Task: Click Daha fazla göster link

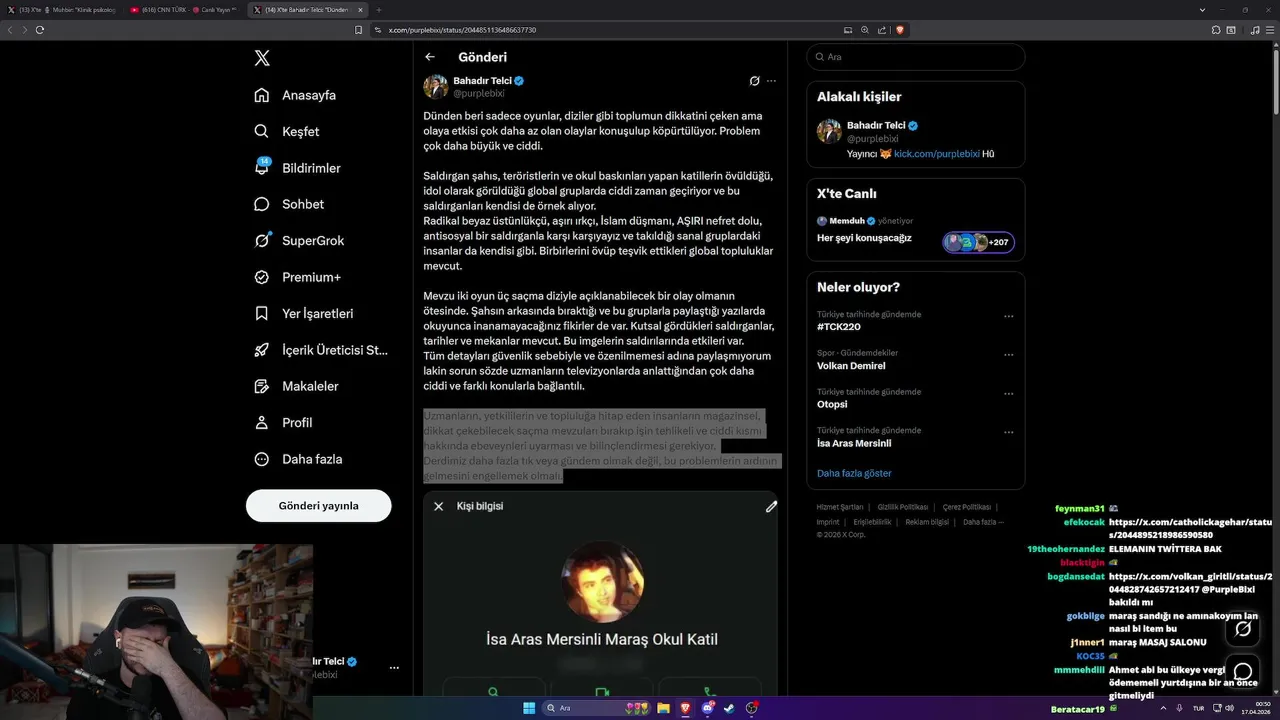Action: pyautogui.click(x=854, y=473)
